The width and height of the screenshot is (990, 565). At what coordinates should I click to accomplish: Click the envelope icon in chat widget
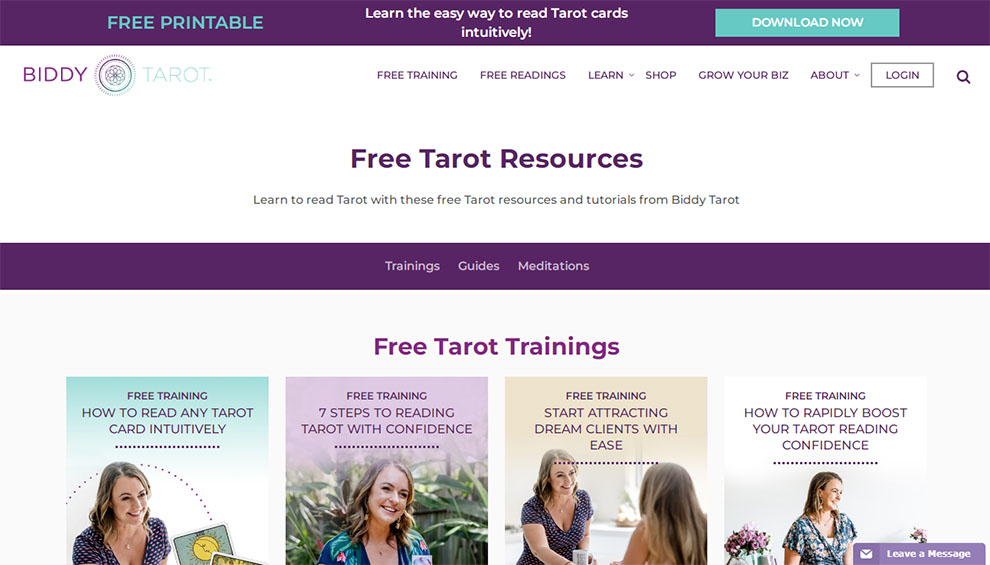866,554
